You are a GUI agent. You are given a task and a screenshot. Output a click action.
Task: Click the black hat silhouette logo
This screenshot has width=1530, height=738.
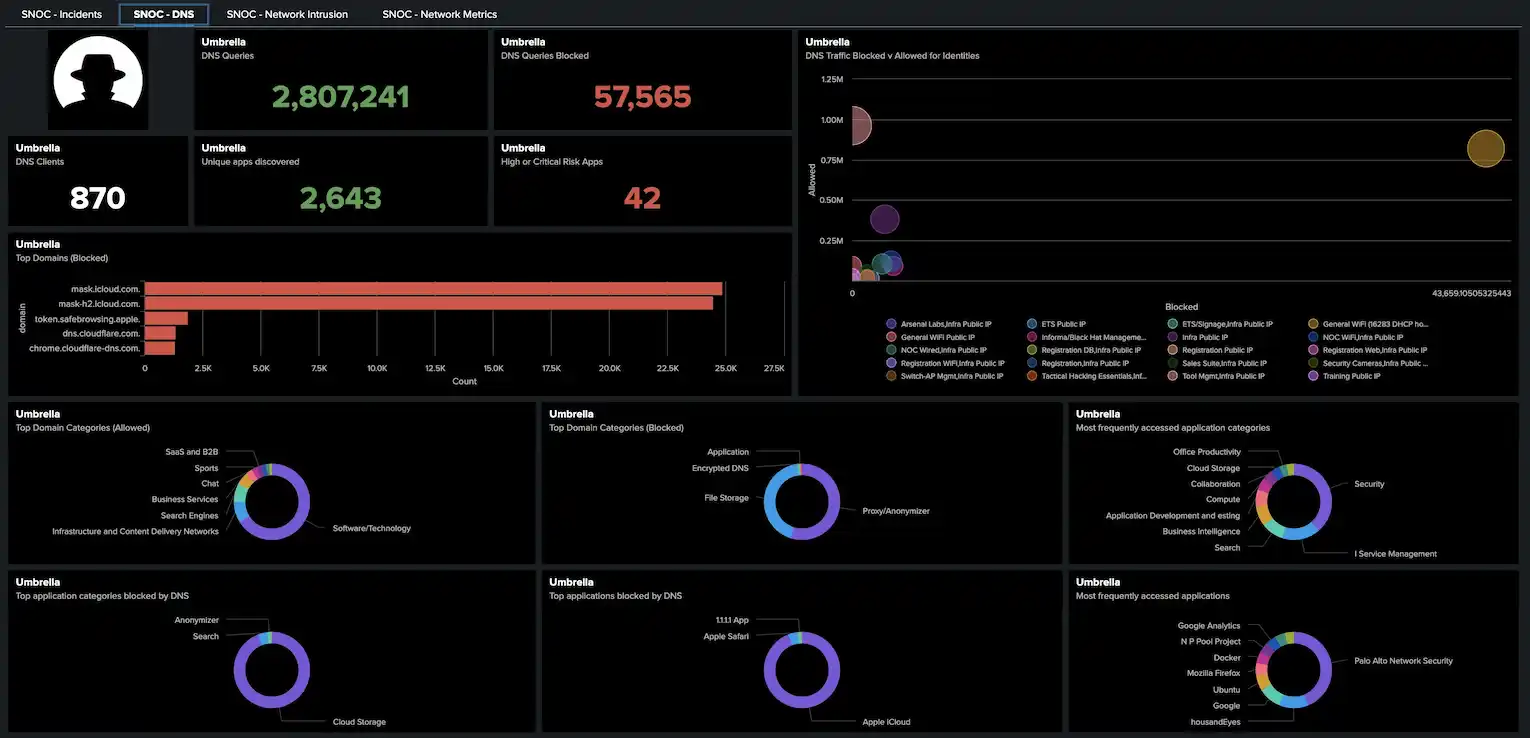pyautogui.click(x=98, y=79)
